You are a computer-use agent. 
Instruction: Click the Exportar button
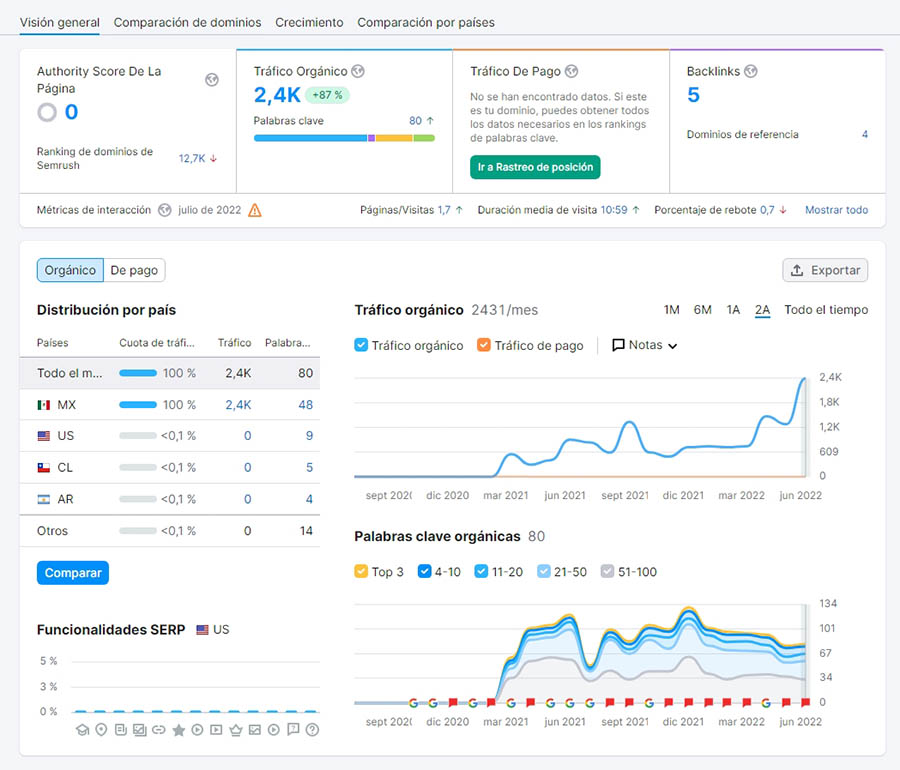(825, 270)
